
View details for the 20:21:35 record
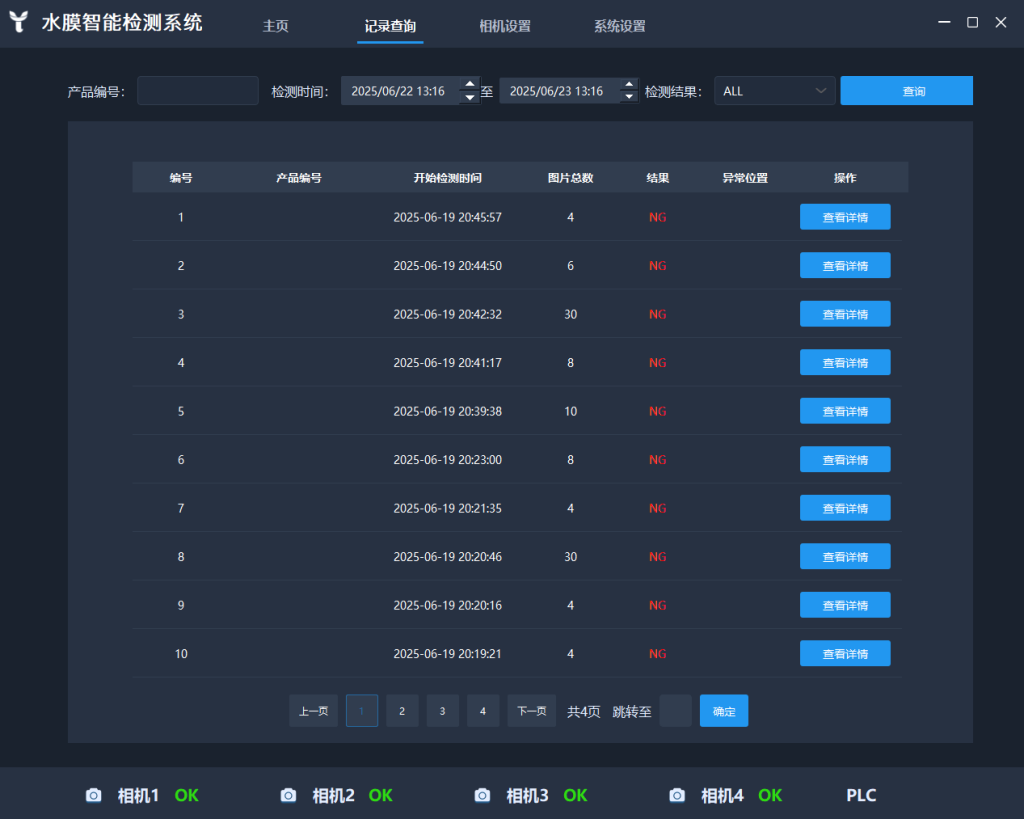point(845,508)
